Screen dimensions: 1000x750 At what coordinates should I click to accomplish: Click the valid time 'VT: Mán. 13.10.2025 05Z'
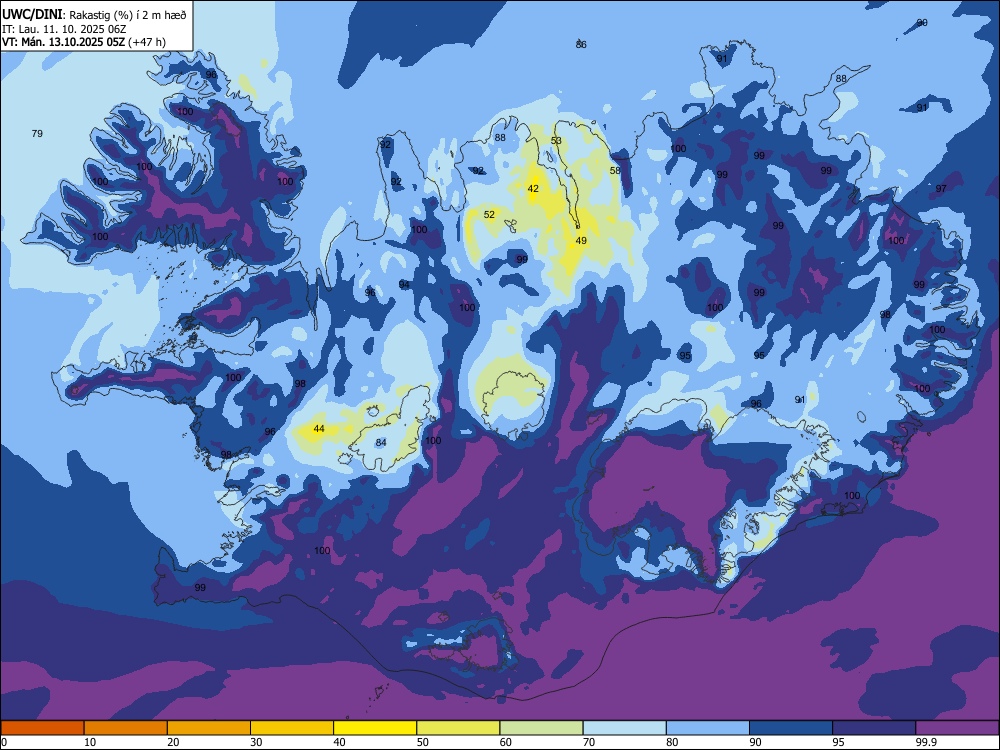tap(64, 42)
